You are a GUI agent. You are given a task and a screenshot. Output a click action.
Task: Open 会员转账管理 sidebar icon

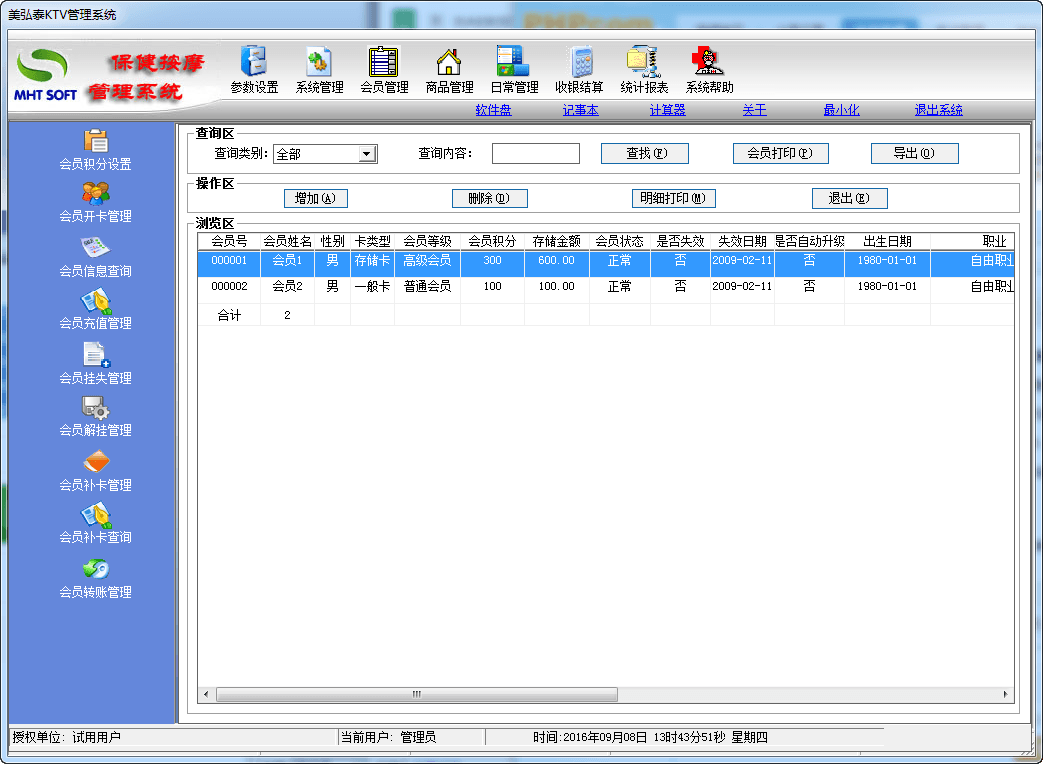95,569
